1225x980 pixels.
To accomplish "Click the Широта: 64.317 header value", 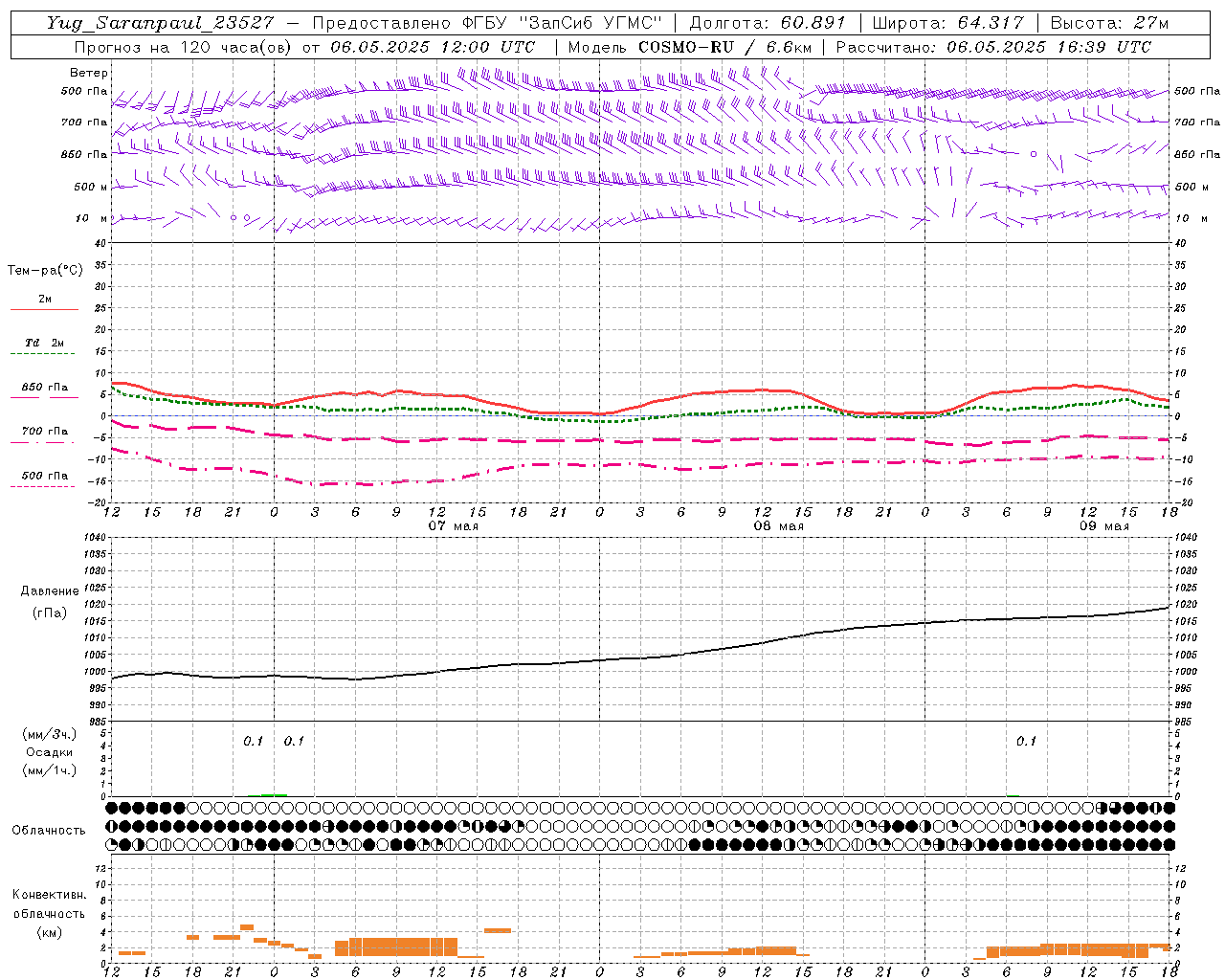I will (948, 23).
